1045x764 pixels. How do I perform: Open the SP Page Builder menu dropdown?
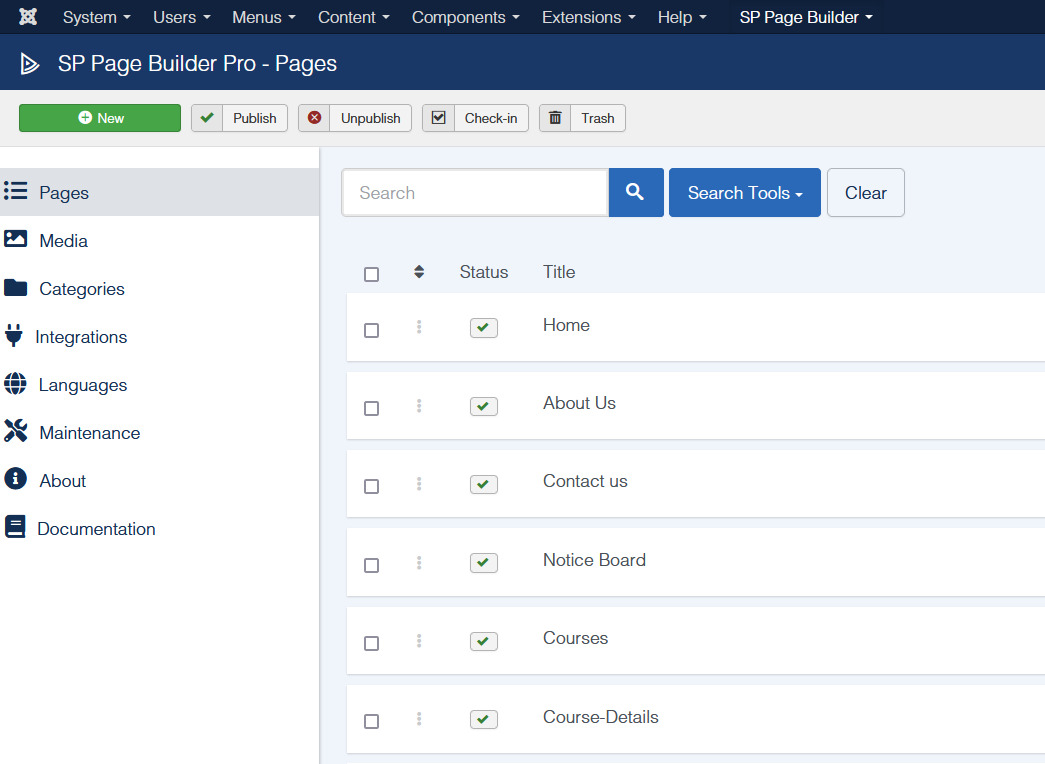(806, 17)
